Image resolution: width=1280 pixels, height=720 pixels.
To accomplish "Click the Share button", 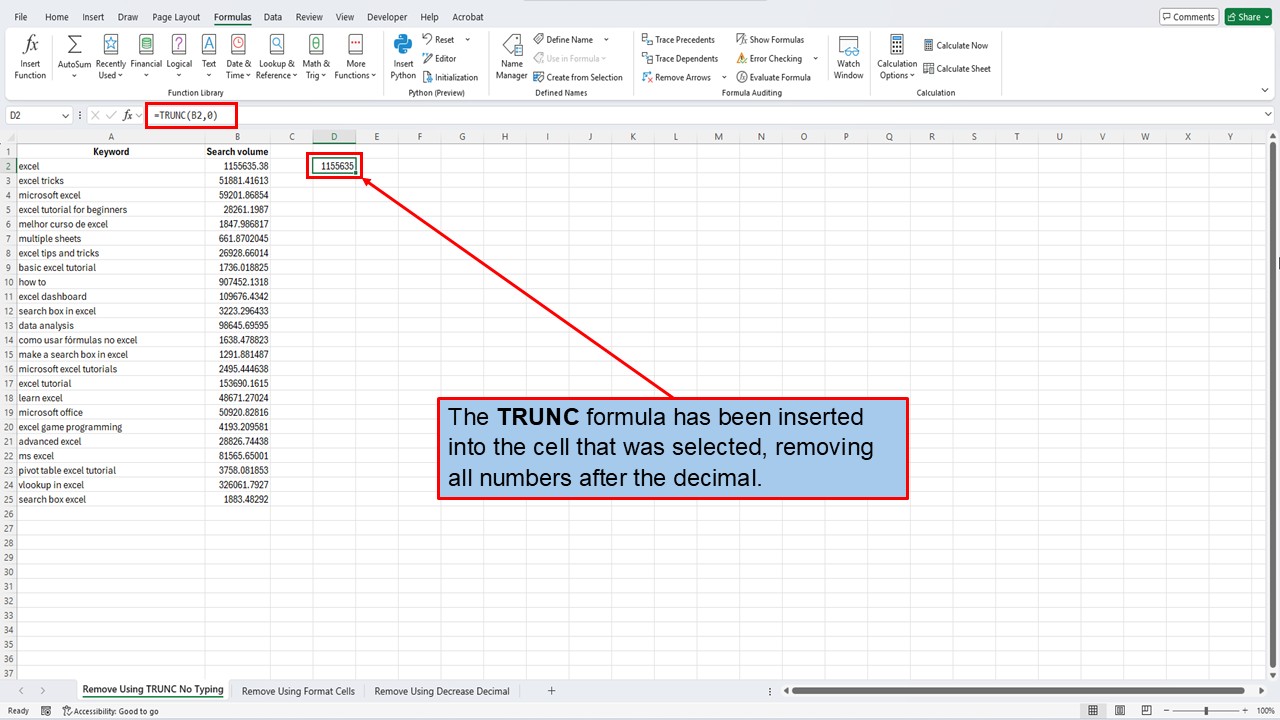I will 1247,16.
